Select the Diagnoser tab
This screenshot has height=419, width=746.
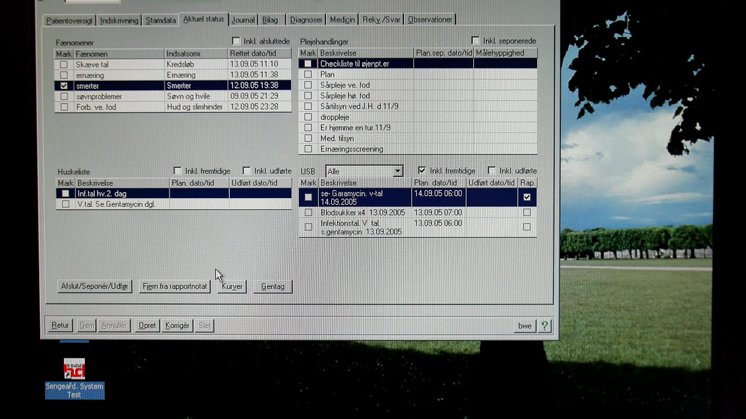pyautogui.click(x=306, y=19)
